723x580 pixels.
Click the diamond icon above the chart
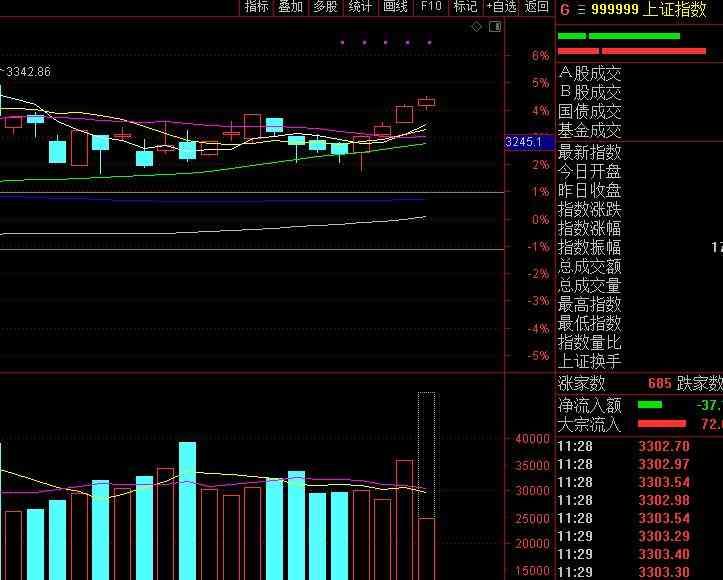[476, 26]
